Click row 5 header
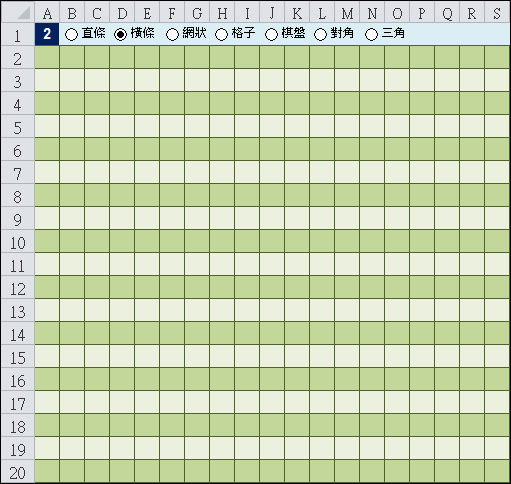This screenshot has height=484, width=511. click(18, 126)
